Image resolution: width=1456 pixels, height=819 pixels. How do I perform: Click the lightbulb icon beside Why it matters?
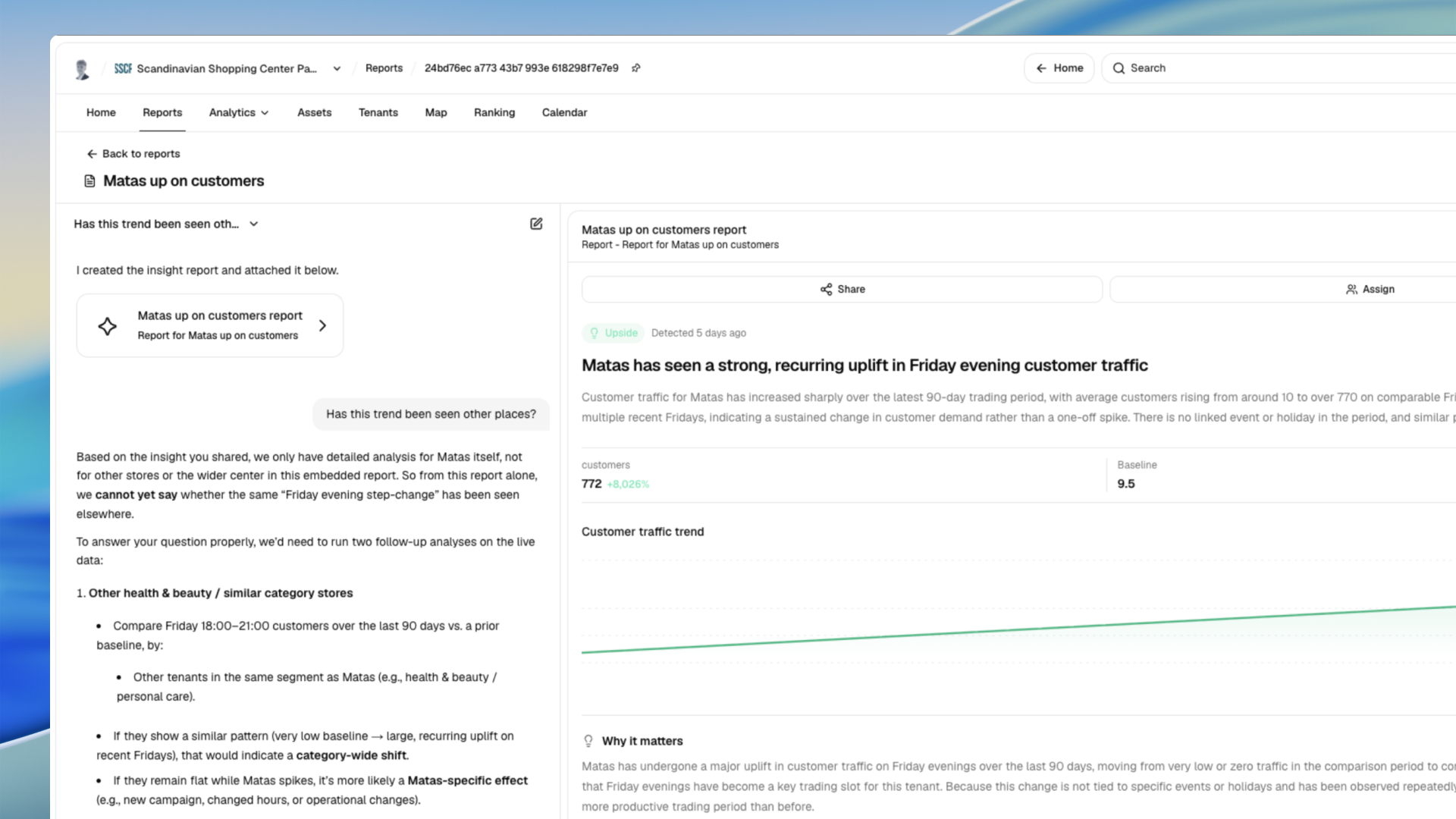point(588,741)
